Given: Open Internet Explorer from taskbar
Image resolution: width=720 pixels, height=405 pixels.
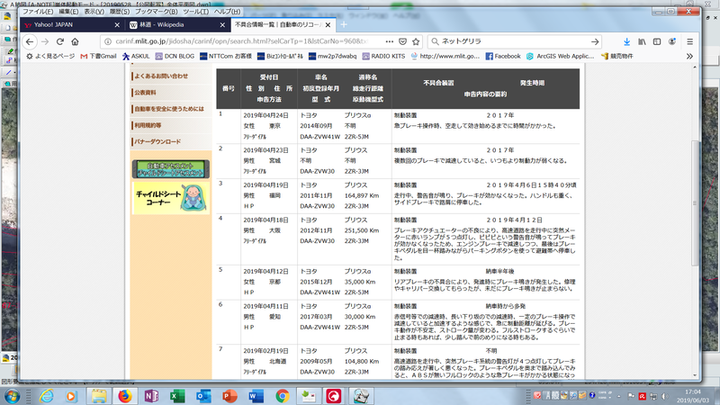Looking at the screenshot, I should [46, 396].
